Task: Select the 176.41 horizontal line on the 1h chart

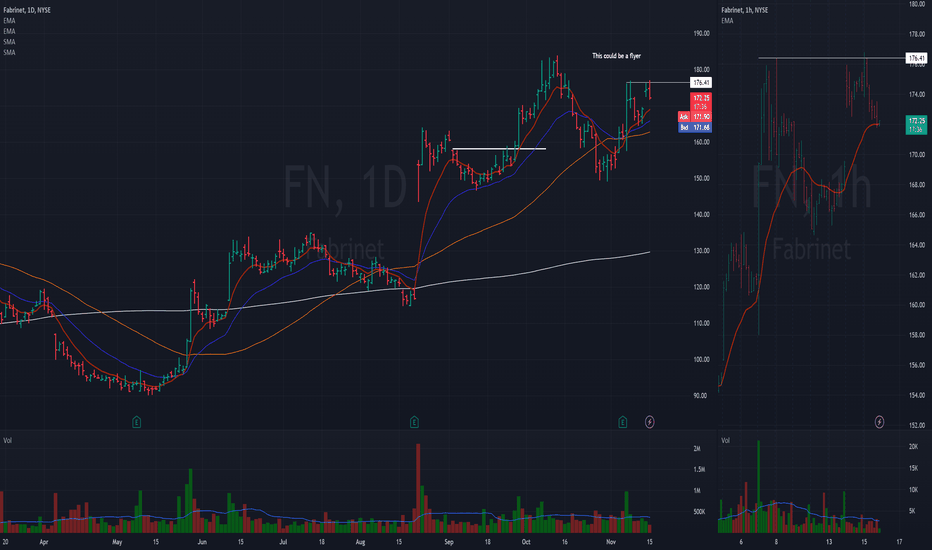Action: click(831, 58)
